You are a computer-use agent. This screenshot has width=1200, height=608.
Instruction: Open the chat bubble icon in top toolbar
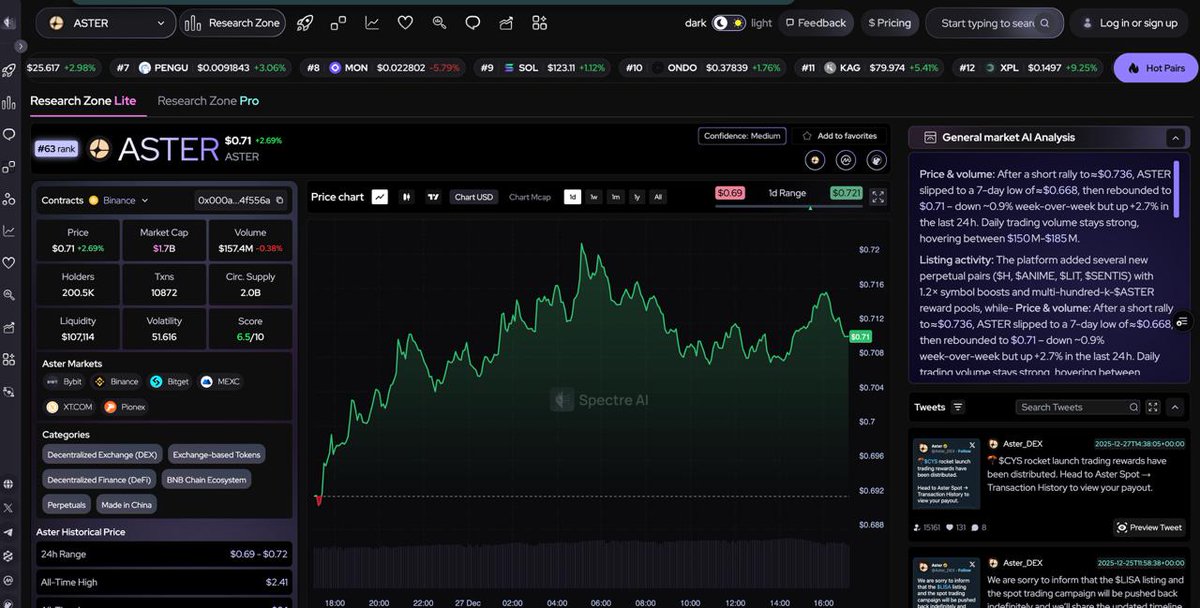(x=473, y=22)
